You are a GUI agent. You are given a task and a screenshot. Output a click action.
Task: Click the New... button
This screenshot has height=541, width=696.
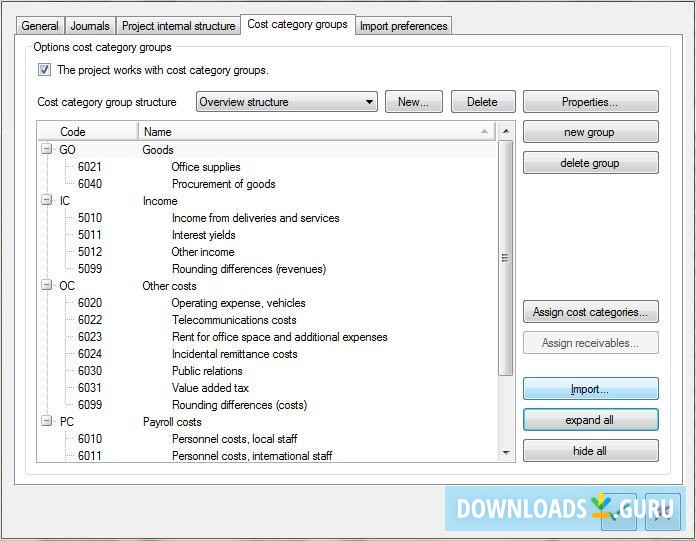tap(414, 102)
